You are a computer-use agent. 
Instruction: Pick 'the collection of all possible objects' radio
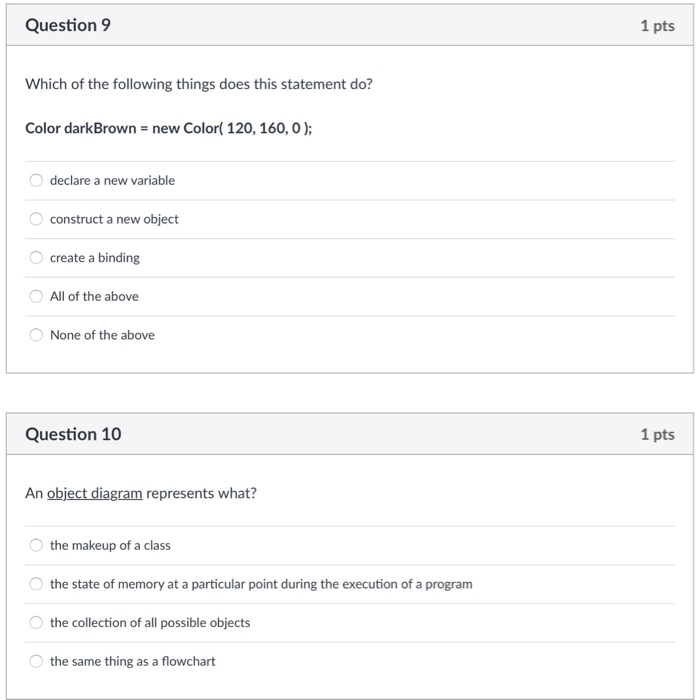point(36,622)
